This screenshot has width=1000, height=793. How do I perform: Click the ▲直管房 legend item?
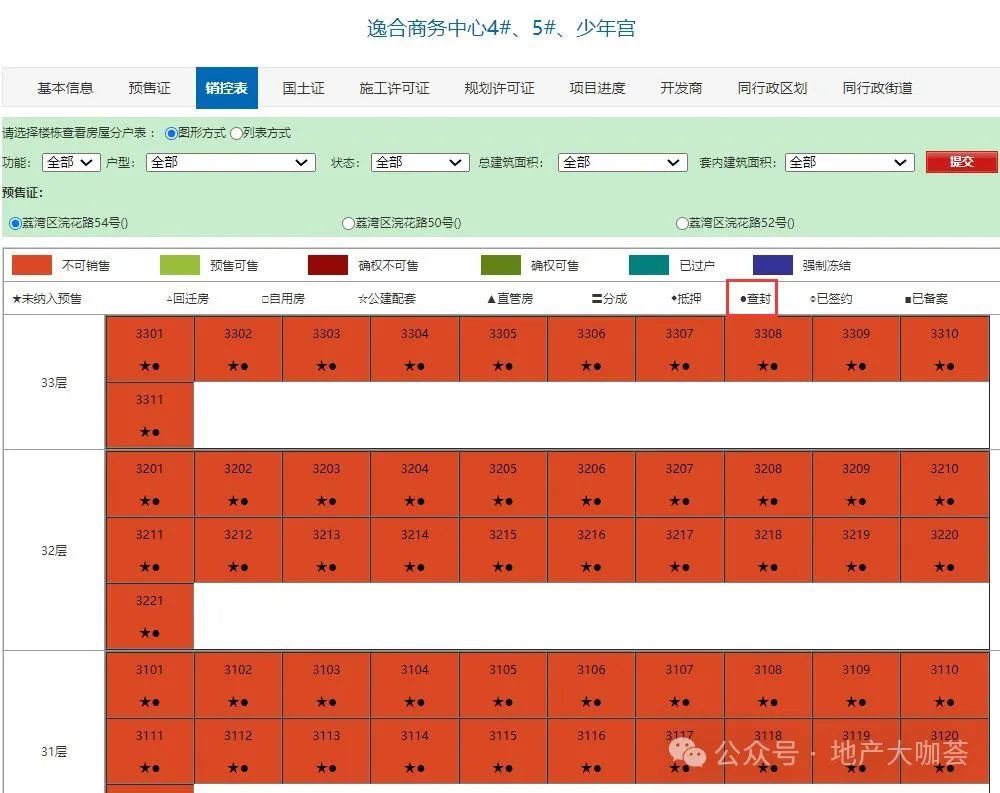tap(510, 299)
